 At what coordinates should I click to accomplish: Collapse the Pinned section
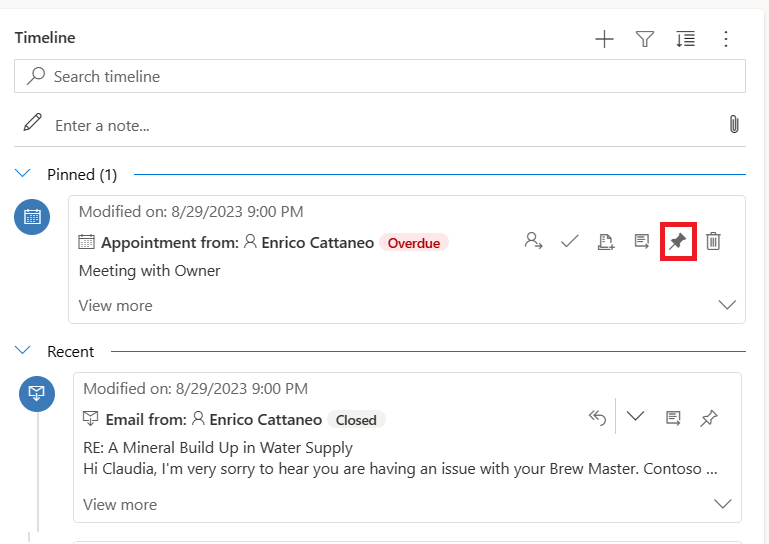coord(23,174)
